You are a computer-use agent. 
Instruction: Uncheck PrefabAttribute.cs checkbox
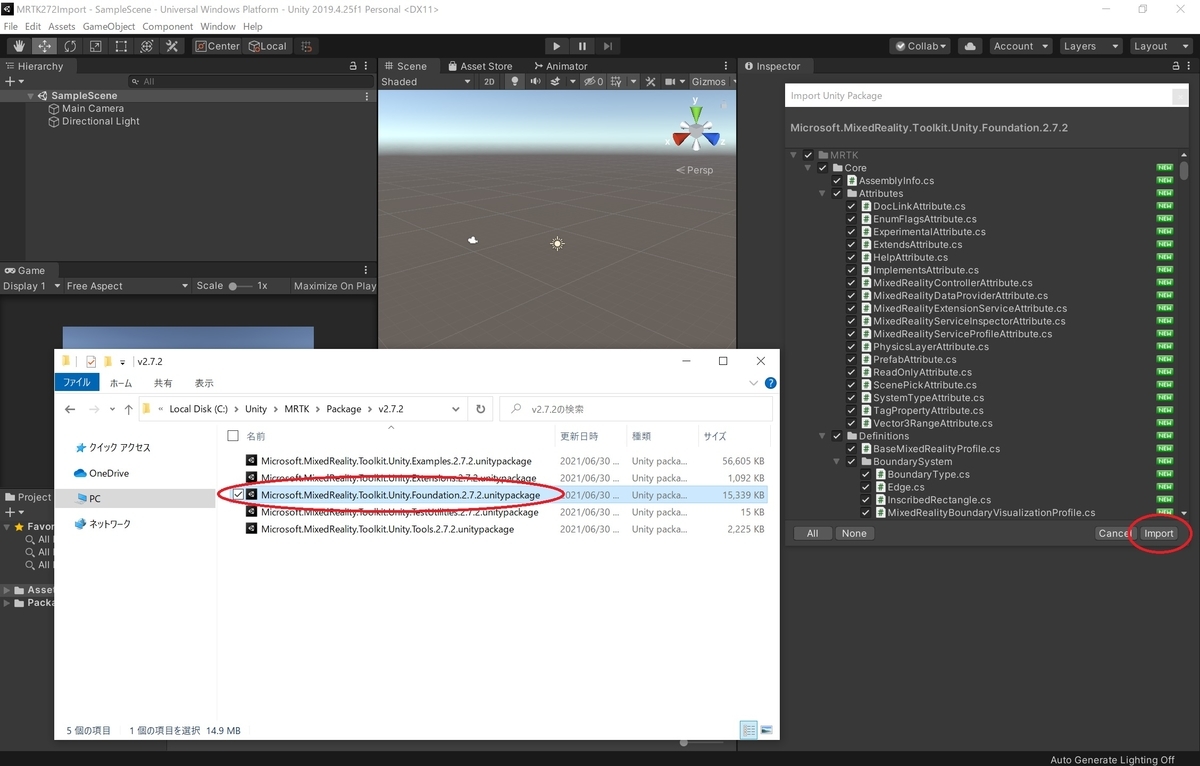tap(851, 359)
